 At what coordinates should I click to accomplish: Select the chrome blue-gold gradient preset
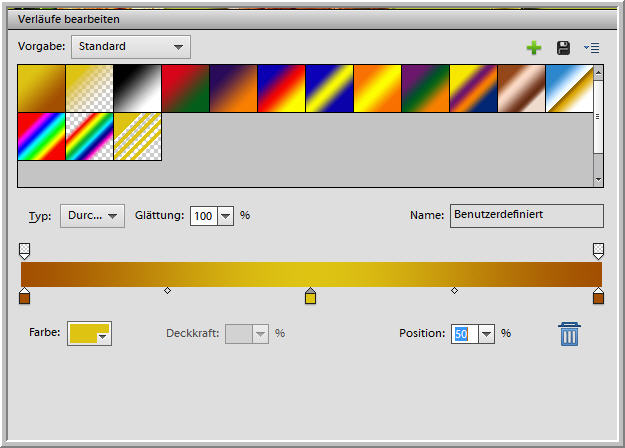pyautogui.click(x=570, y=88)
